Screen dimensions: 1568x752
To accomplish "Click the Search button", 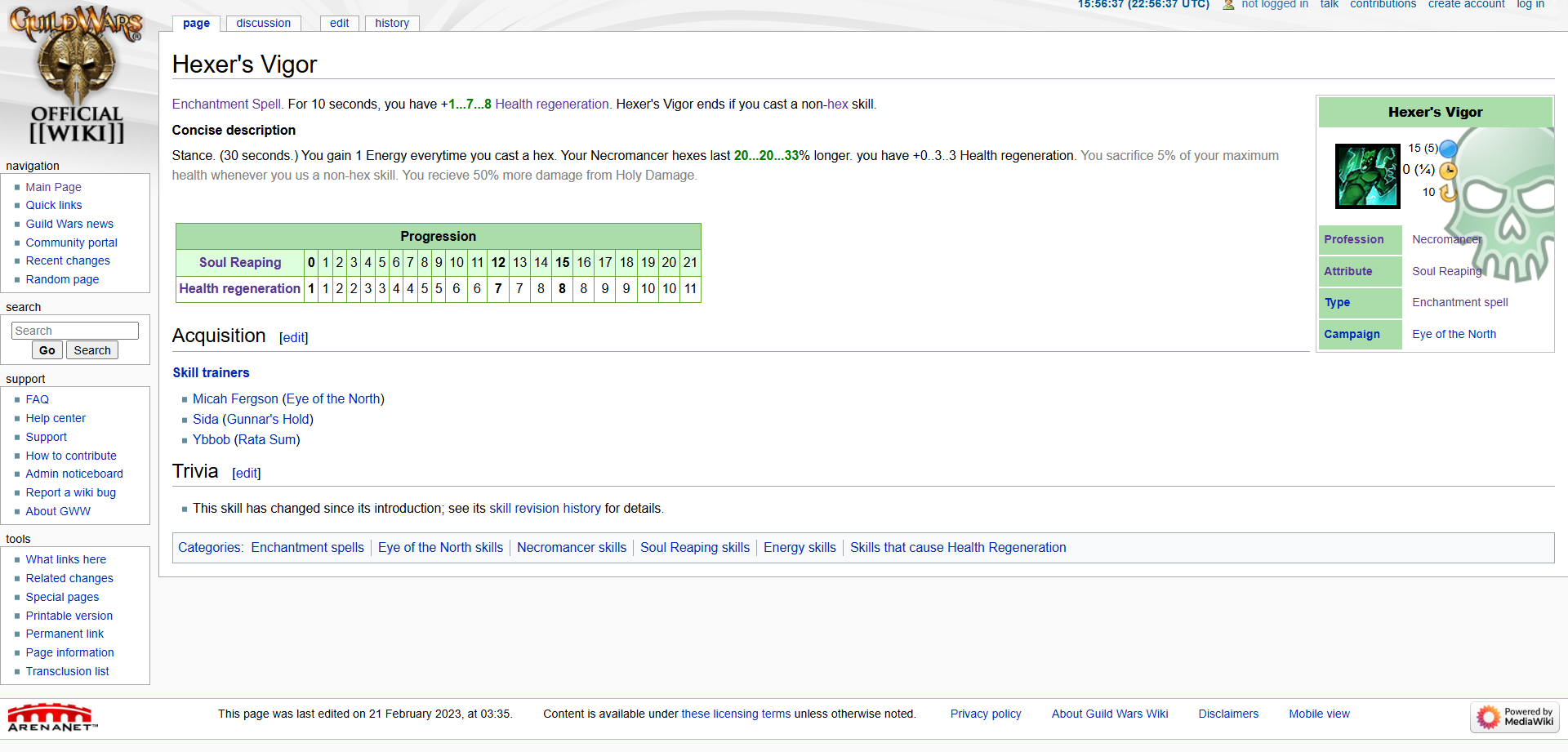I will [92, 350].
